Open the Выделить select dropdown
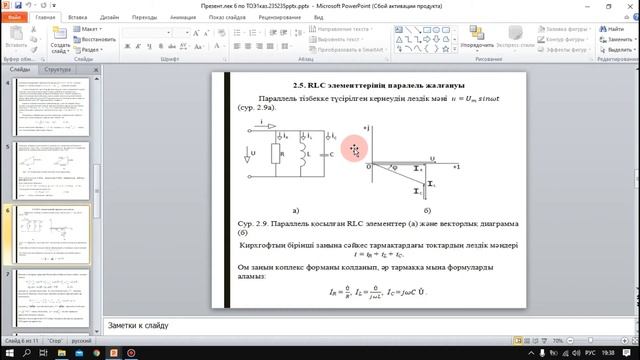The height and width of the screenshot is (360, 640). 617,49
